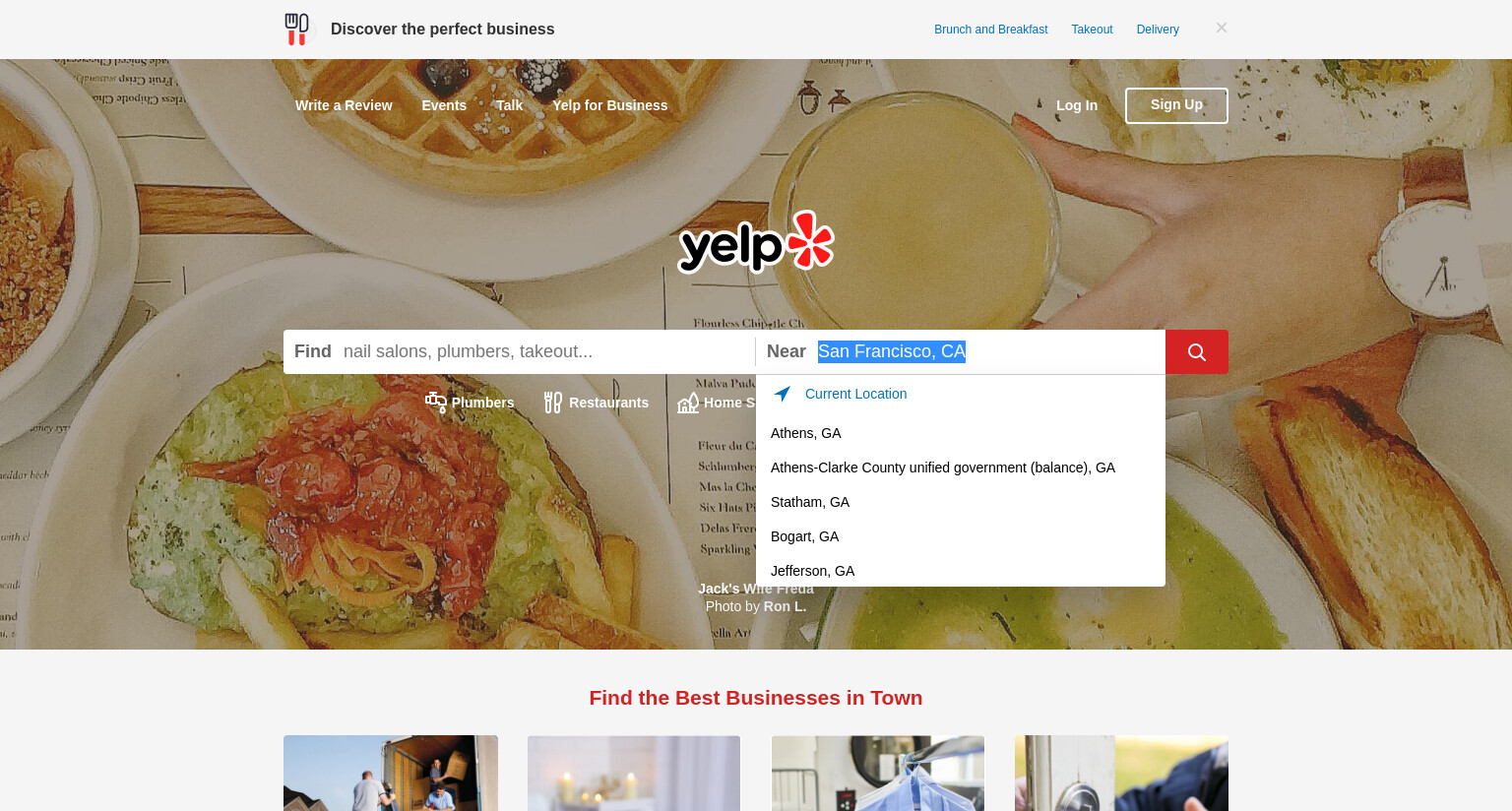This screenshot has width=1512, height=811.
Task: Click the red search magnifier button
Action: click(x=1196, y=351)
